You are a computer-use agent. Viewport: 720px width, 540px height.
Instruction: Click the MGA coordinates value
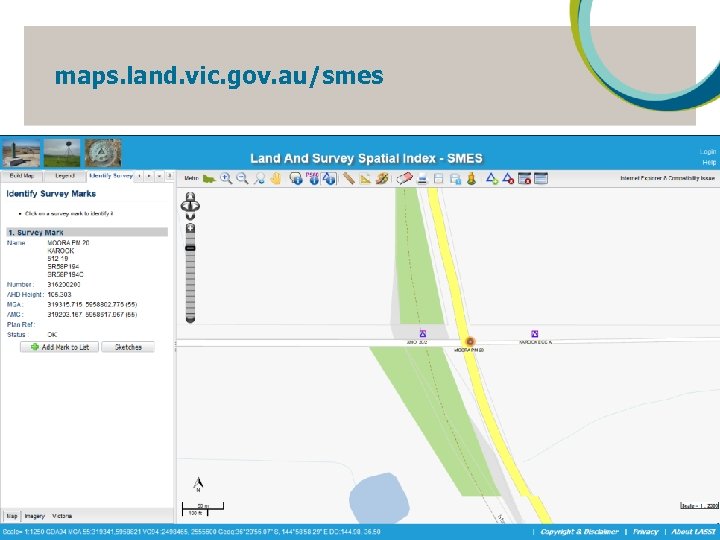point(92,304)
